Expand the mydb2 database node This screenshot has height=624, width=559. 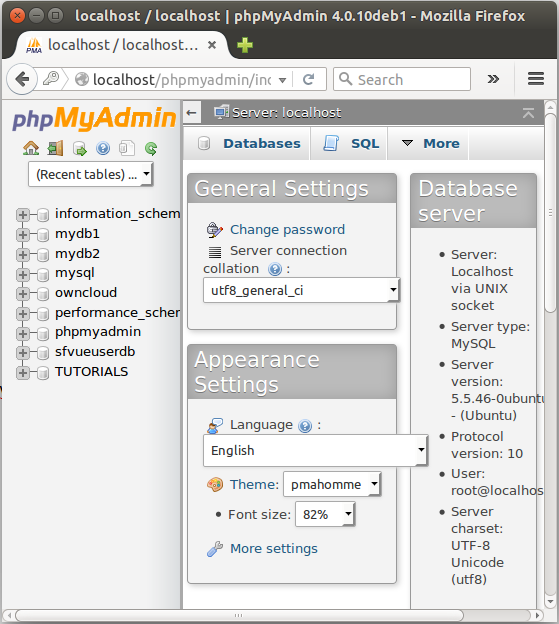23,255
